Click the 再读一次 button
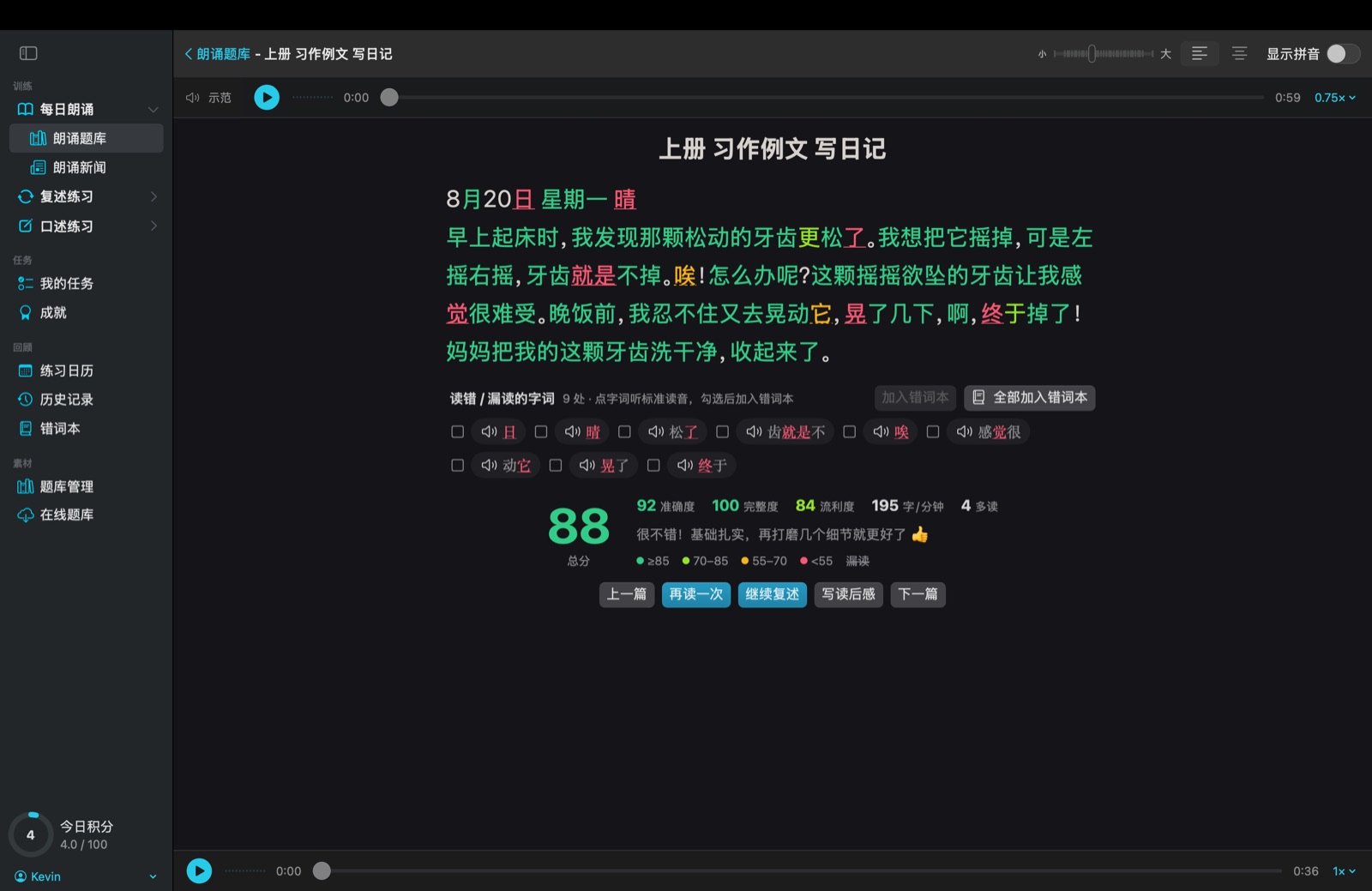Viewport: 1372px width, 891px height. (696, 594)
